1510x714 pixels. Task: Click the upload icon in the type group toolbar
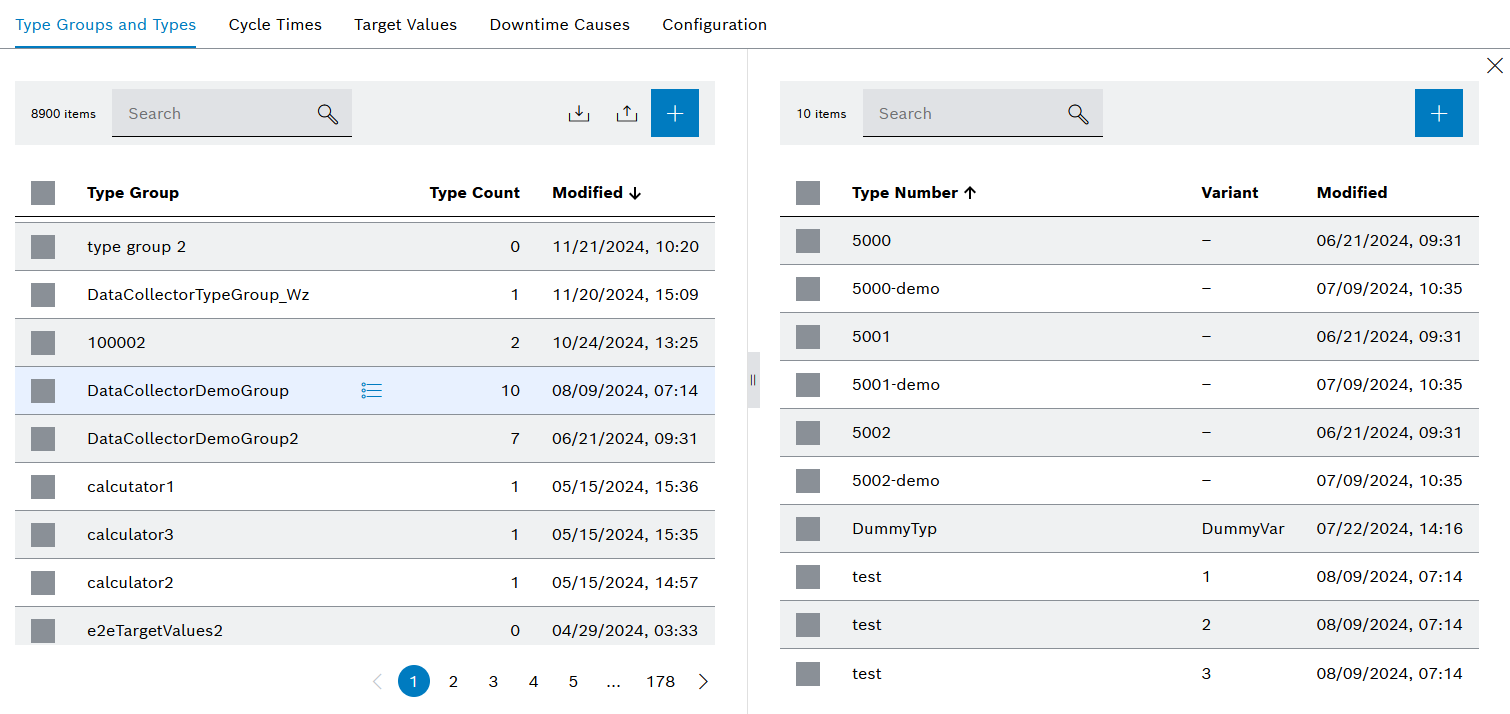pyautogui.click(x=627, y=114)
